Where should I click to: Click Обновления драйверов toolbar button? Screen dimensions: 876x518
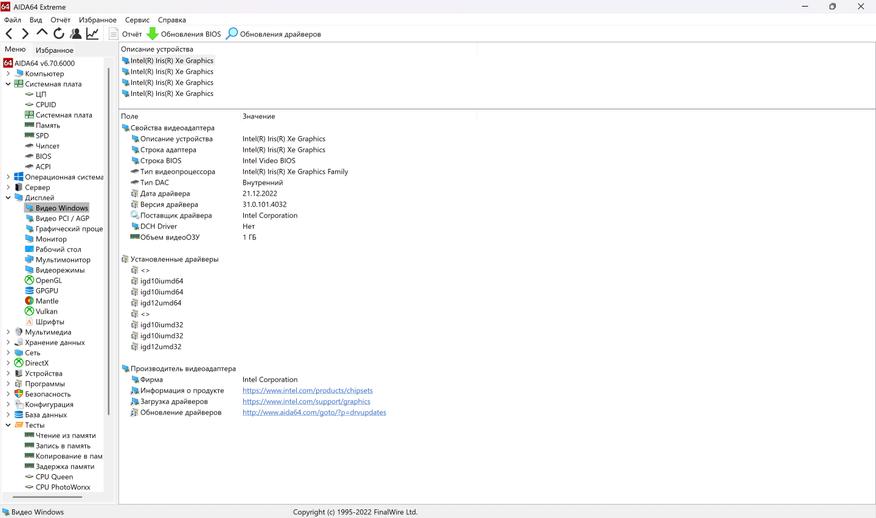[273, 34]
